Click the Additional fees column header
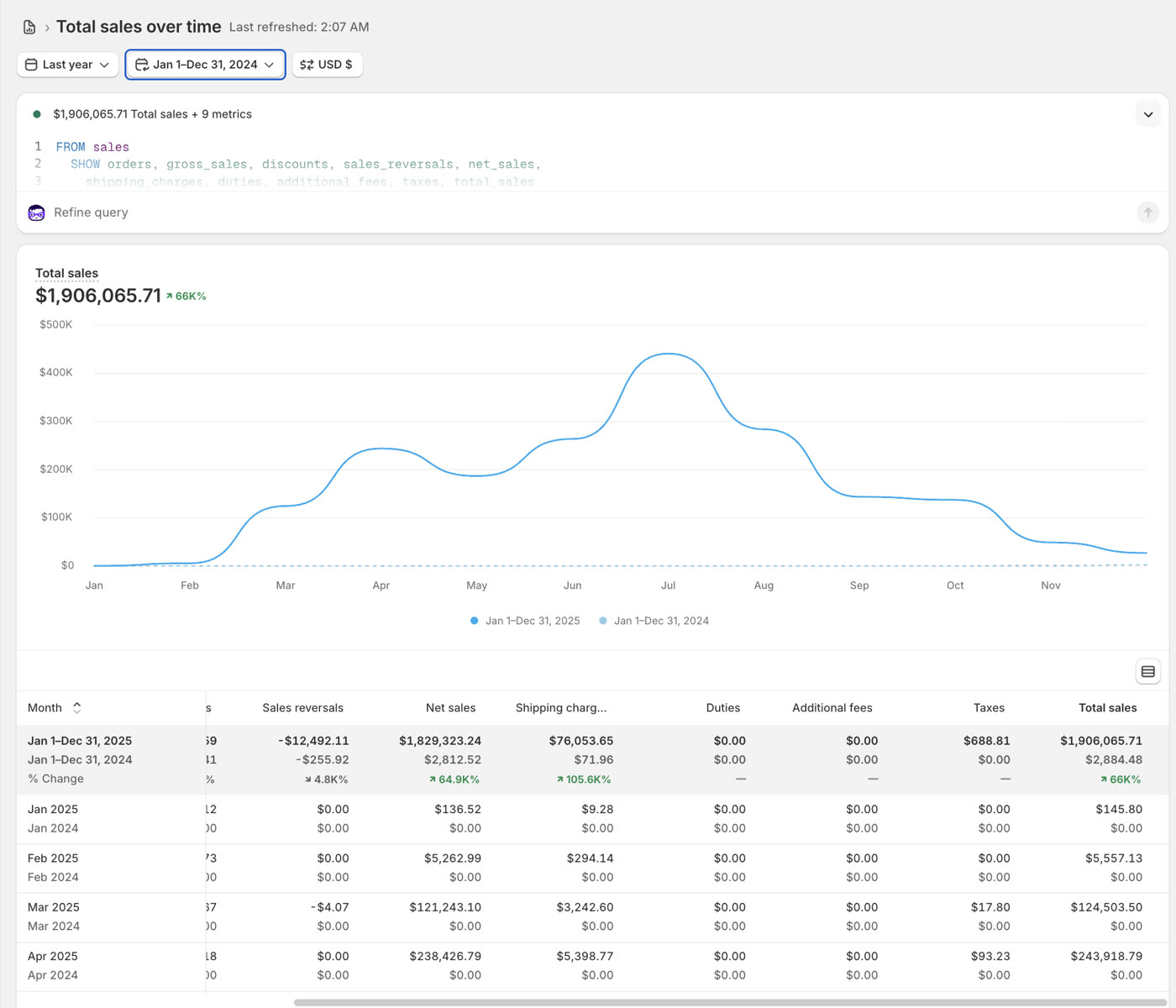The width and height of the screenshot is (1176, 1008). (832, 708)
